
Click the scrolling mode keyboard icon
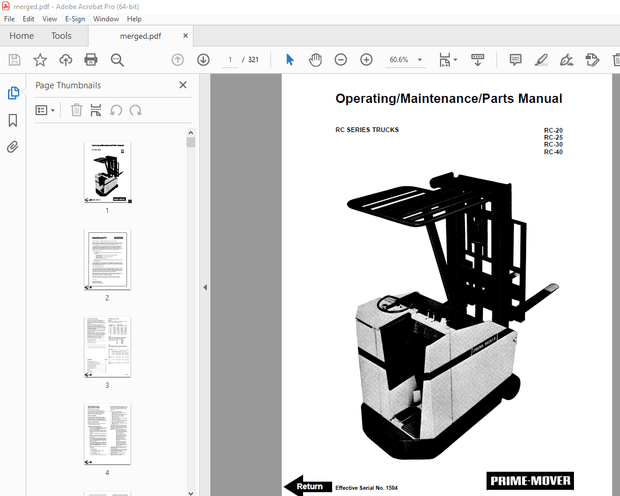pos(478,60)
